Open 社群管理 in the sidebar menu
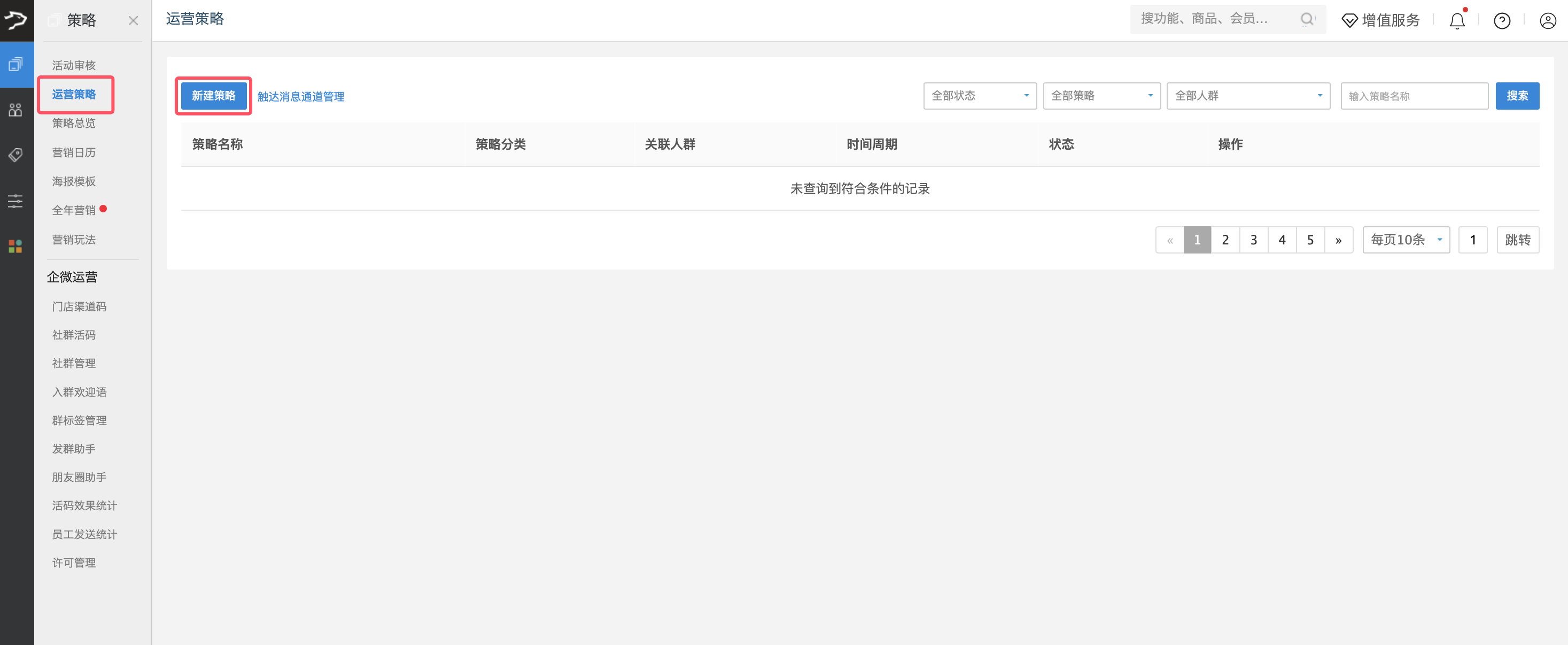 point(74,364)
